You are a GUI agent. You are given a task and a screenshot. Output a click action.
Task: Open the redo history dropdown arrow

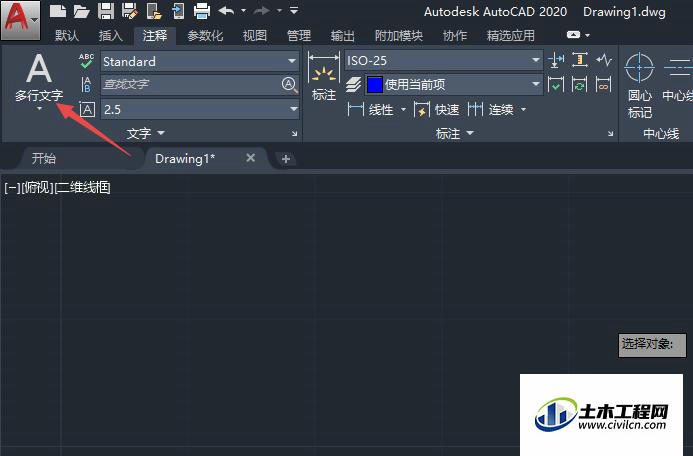point(279,11)
